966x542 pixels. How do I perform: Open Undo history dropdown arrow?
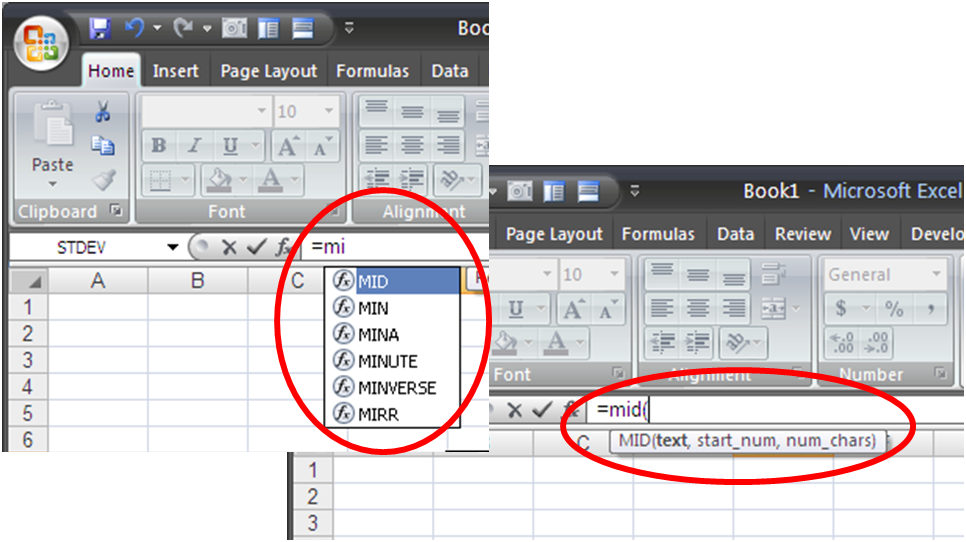pyautogui.click(x=157, y=28)
